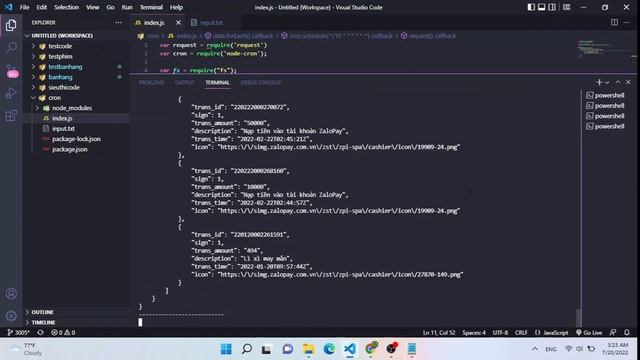
Task: Close the index.js editor tab
Action: [x=178, y=22]
